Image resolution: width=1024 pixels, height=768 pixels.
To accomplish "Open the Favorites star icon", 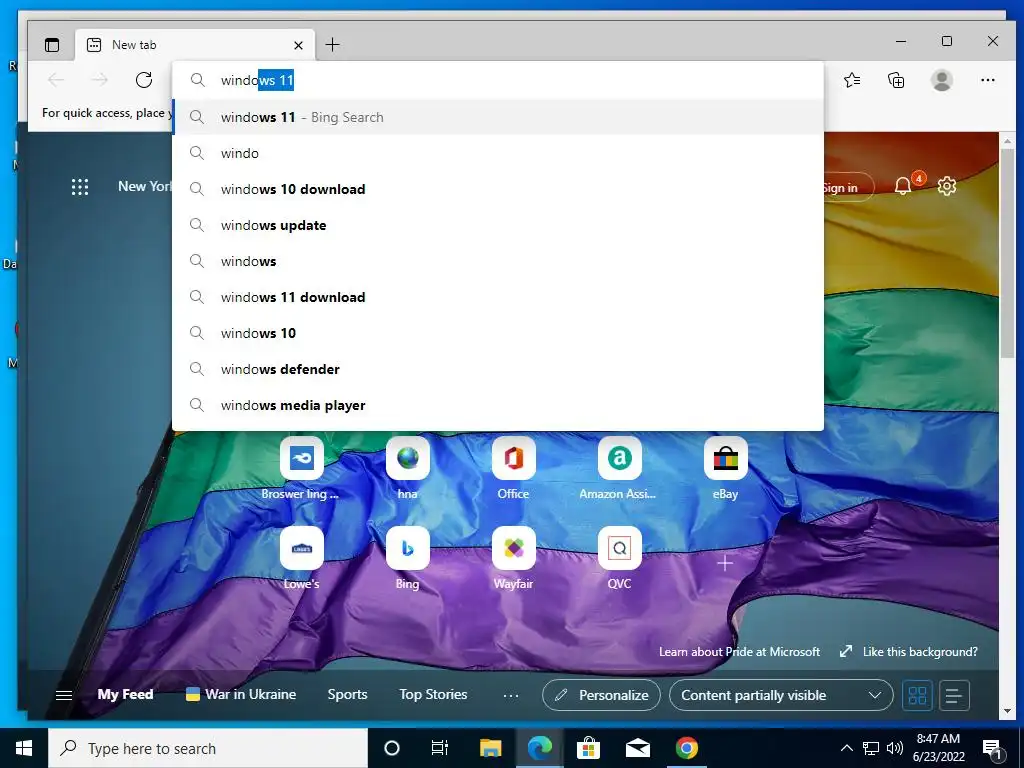I will [852, 80].
